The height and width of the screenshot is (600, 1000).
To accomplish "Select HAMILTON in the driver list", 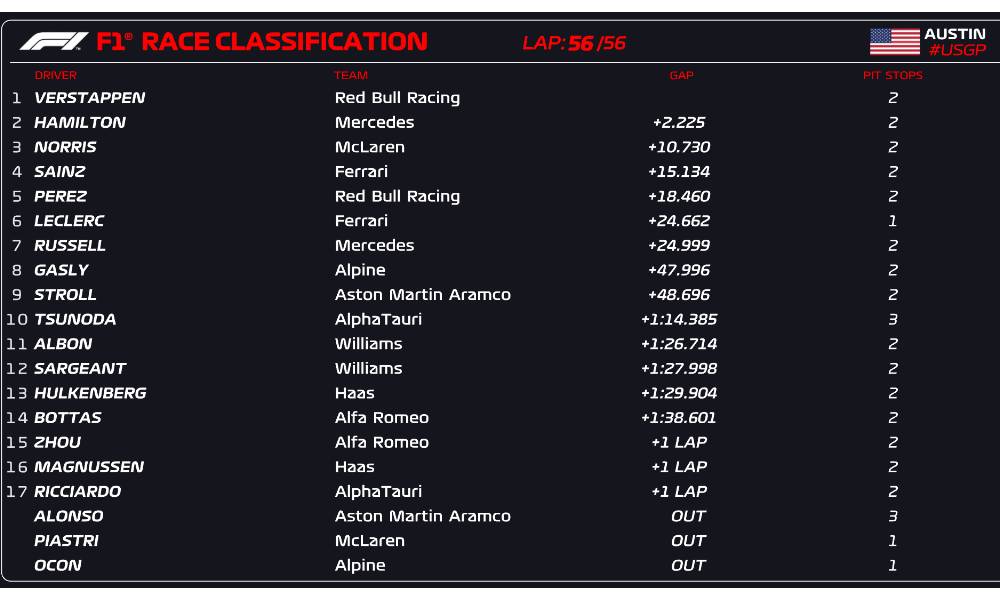I will [x=80, y=122].
